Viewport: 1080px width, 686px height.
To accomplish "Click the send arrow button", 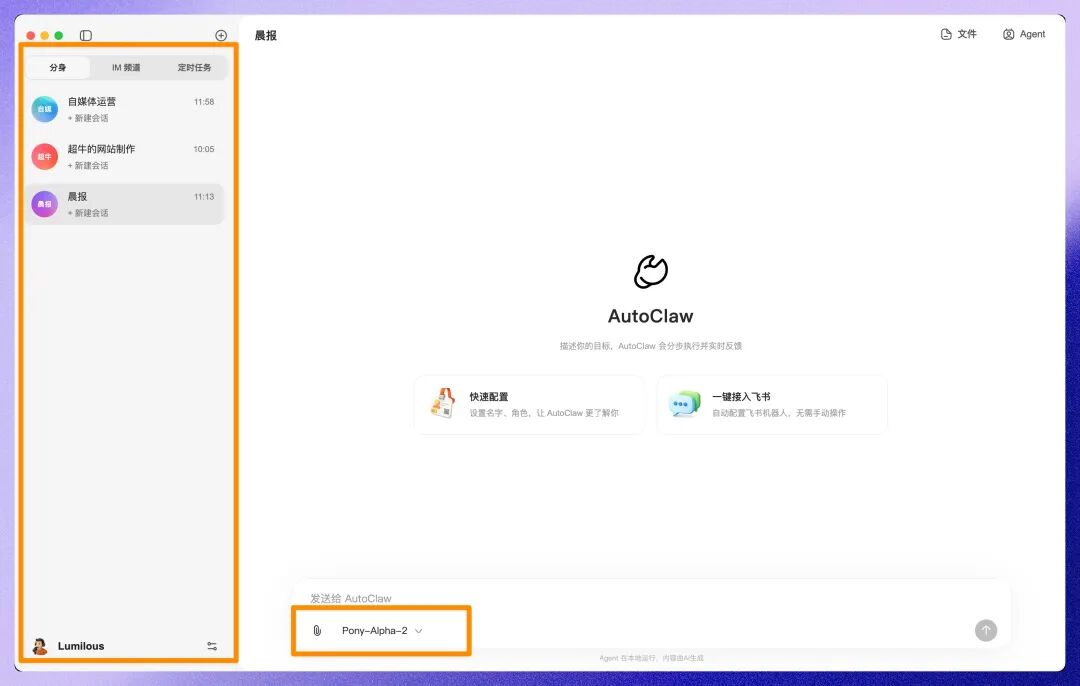I will tap(986, 630).
